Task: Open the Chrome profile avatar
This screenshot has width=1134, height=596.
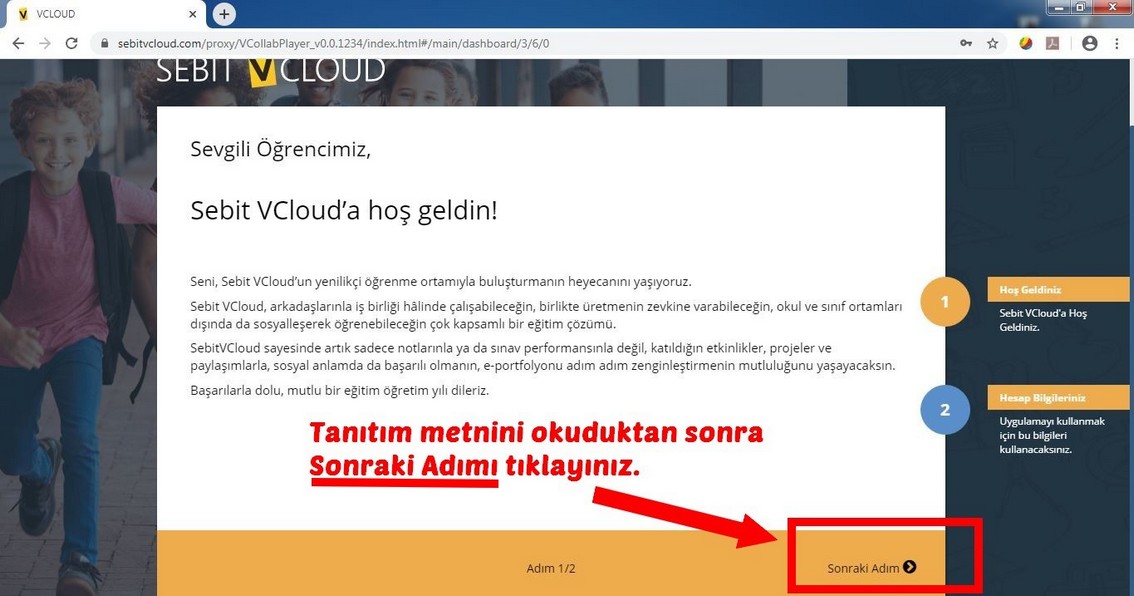Action: click(1090, 43)
